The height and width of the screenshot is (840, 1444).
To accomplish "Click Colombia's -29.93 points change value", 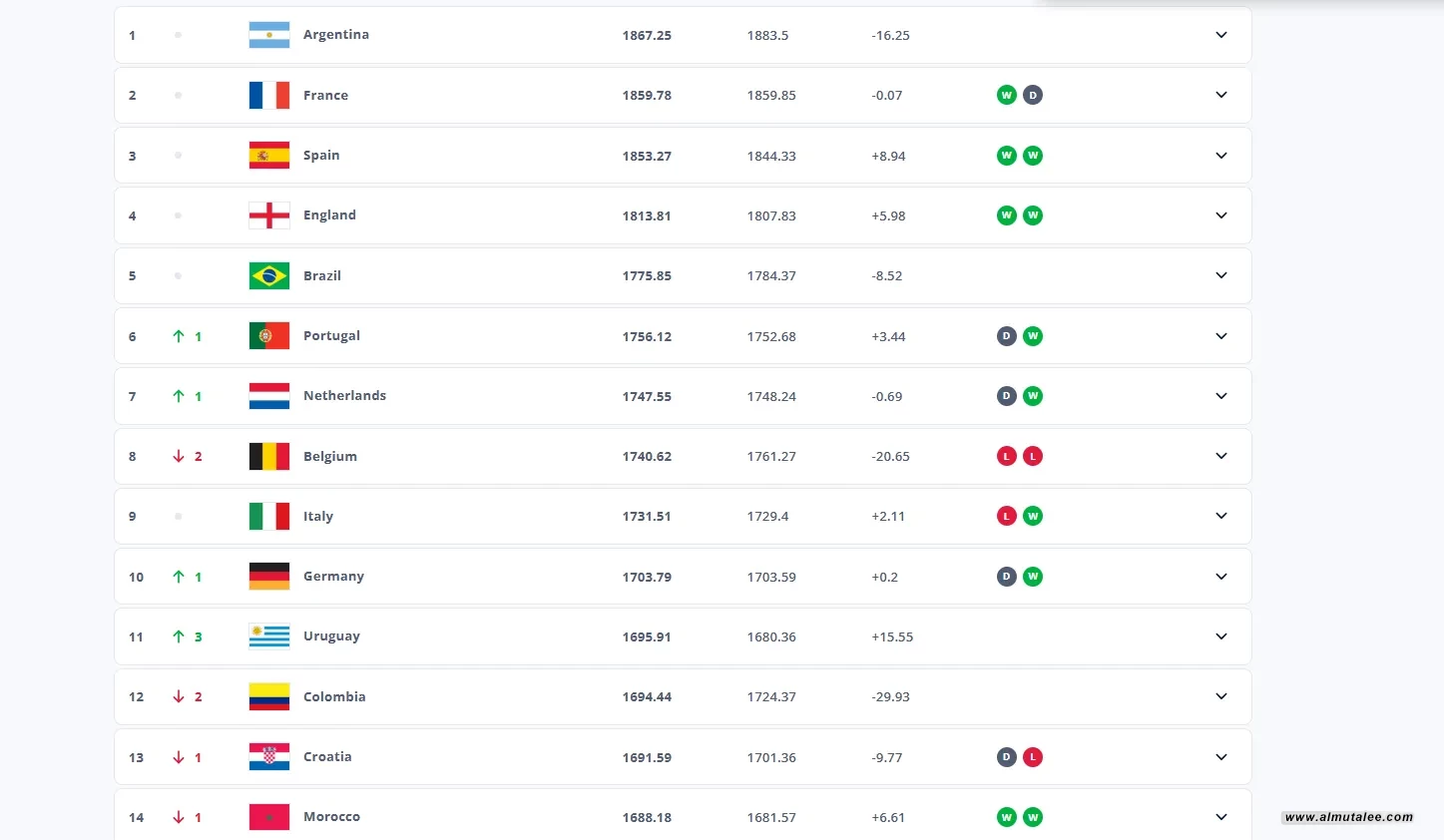I will [890, 697].
